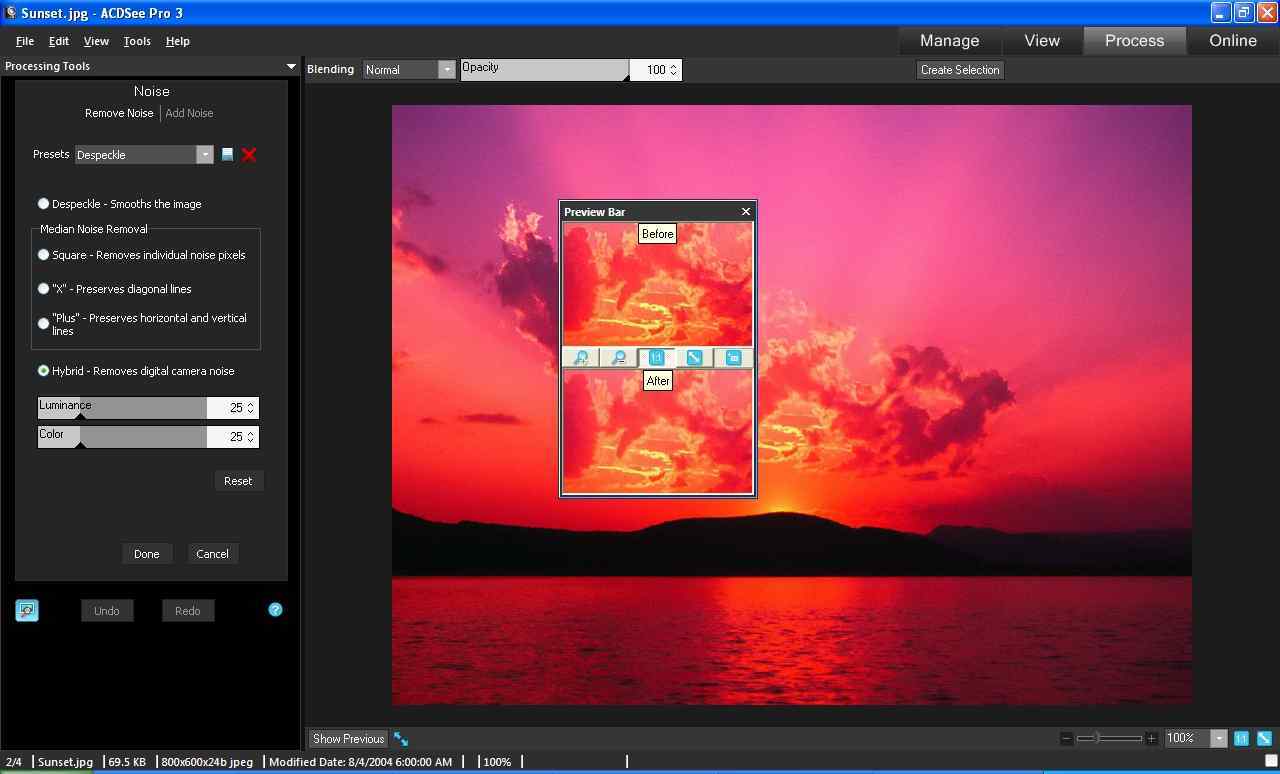Image resolution: width=1280 pixels, height=774 pixels.
Task: Enable Hybrid - Removes digital camera noise
Action: [x=43, y=370]
